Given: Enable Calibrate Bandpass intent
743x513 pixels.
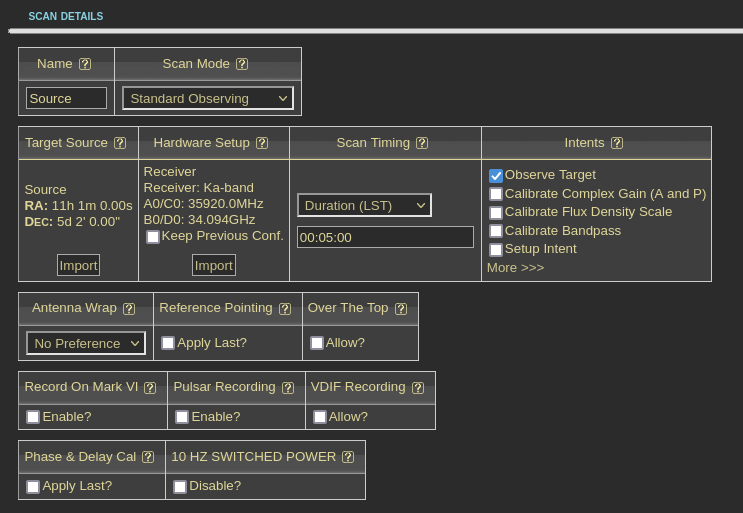Looking at the screenshot, I should pos(496,231).
